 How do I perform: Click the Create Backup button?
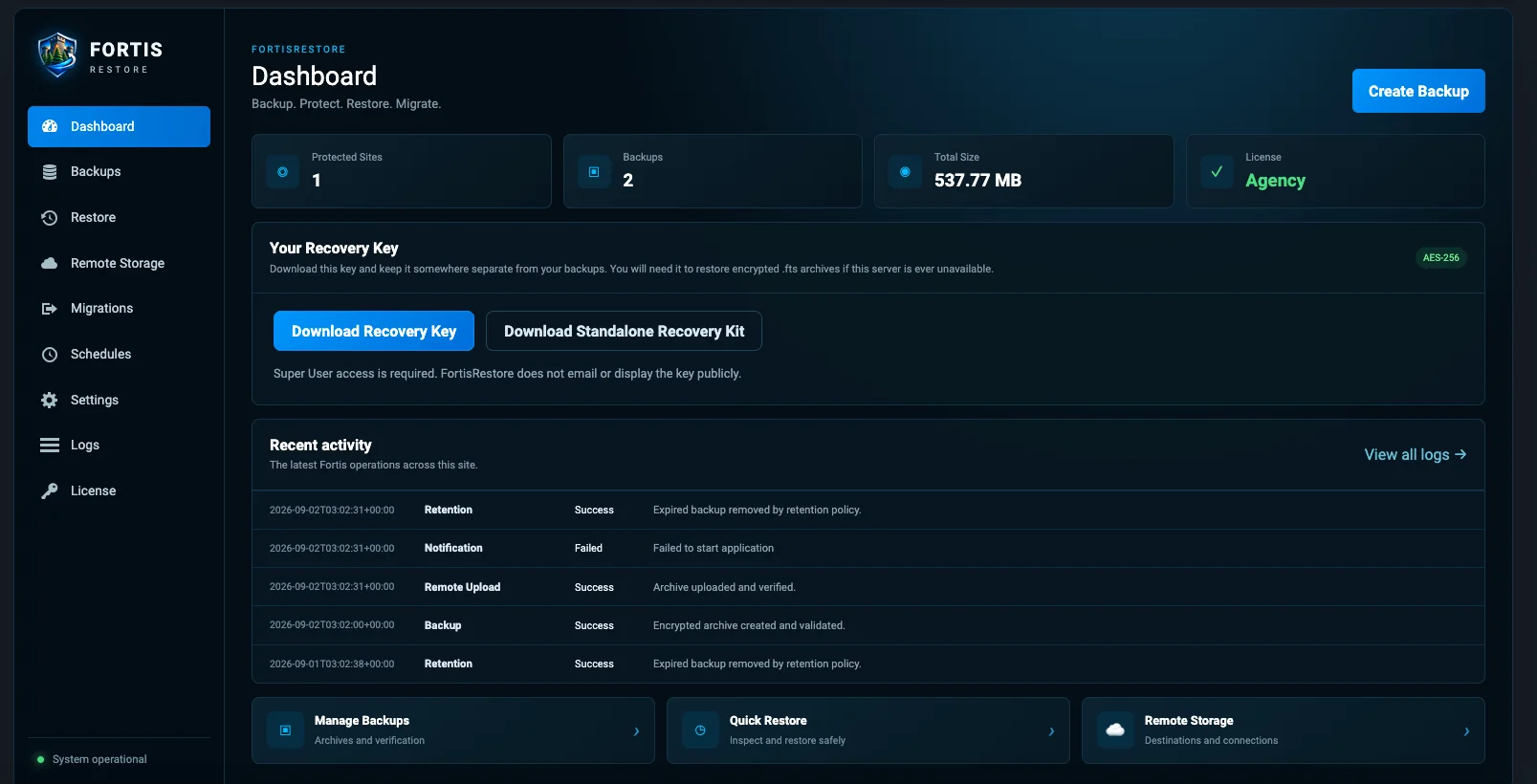[x=1418, y=91]
